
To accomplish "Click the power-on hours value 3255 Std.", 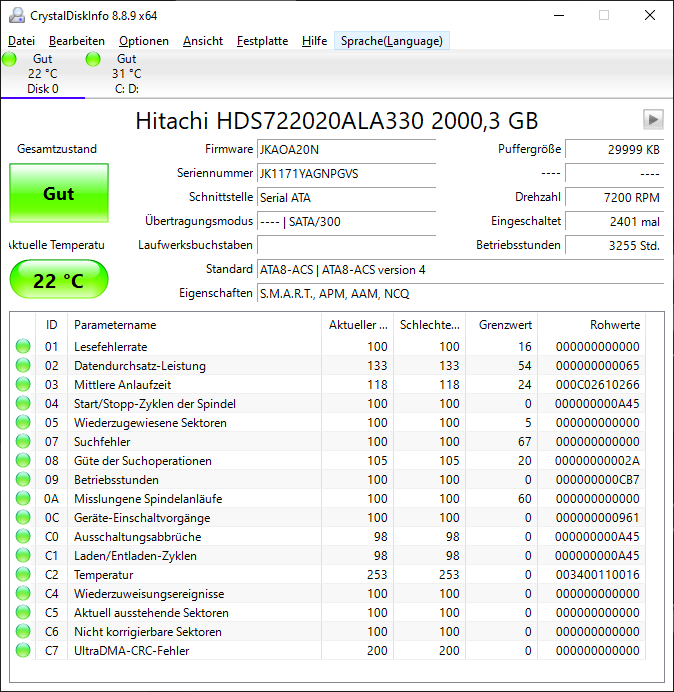I will coord(614,245).
